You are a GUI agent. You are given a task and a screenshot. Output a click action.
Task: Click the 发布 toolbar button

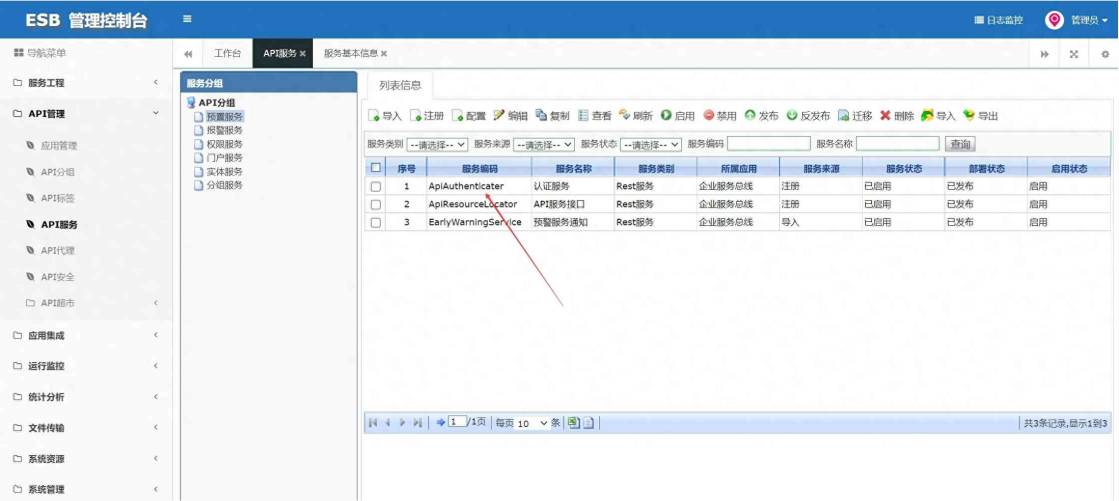[761, 116]
